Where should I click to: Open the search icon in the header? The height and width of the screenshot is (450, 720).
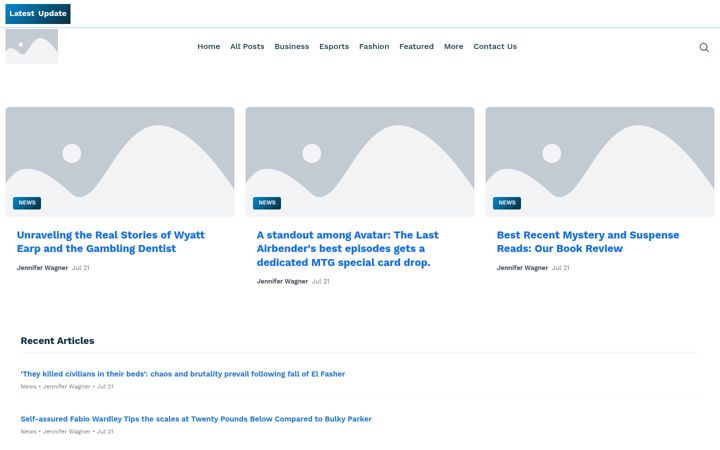pyautogui.click(x=703, y=47)
